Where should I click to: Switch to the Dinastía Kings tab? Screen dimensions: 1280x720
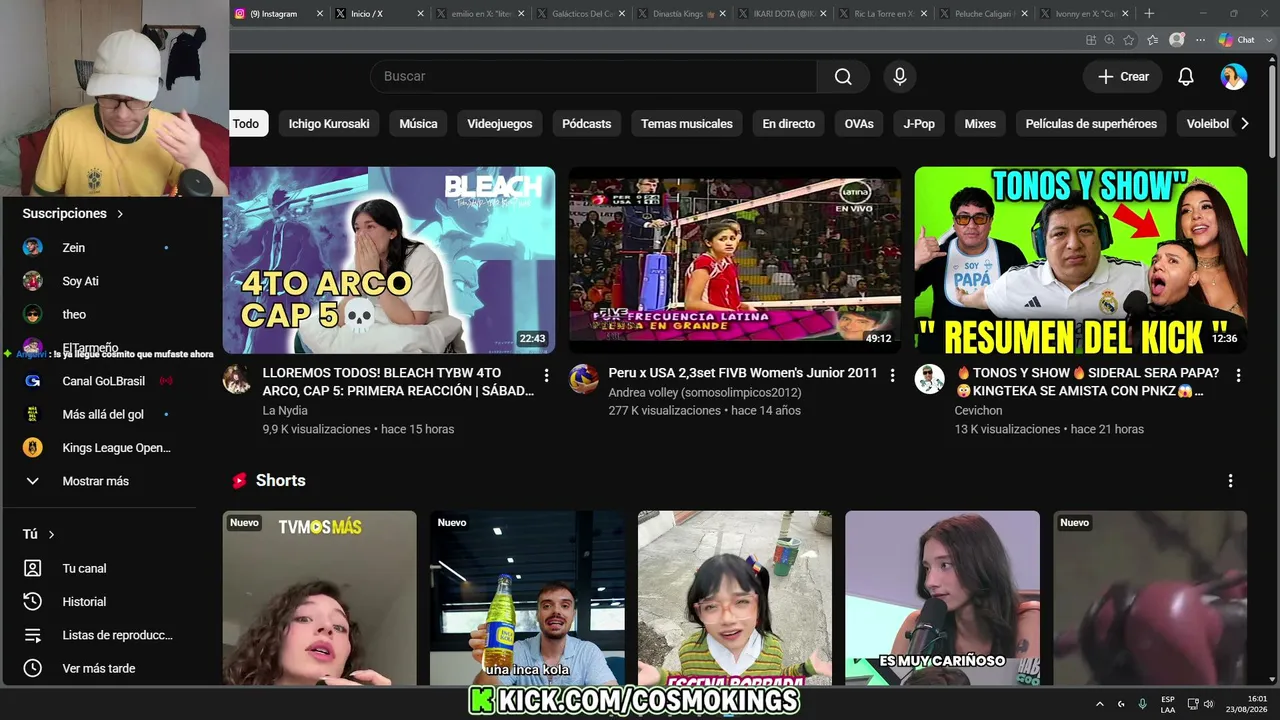pyautogui.click(x=682, y=14)
